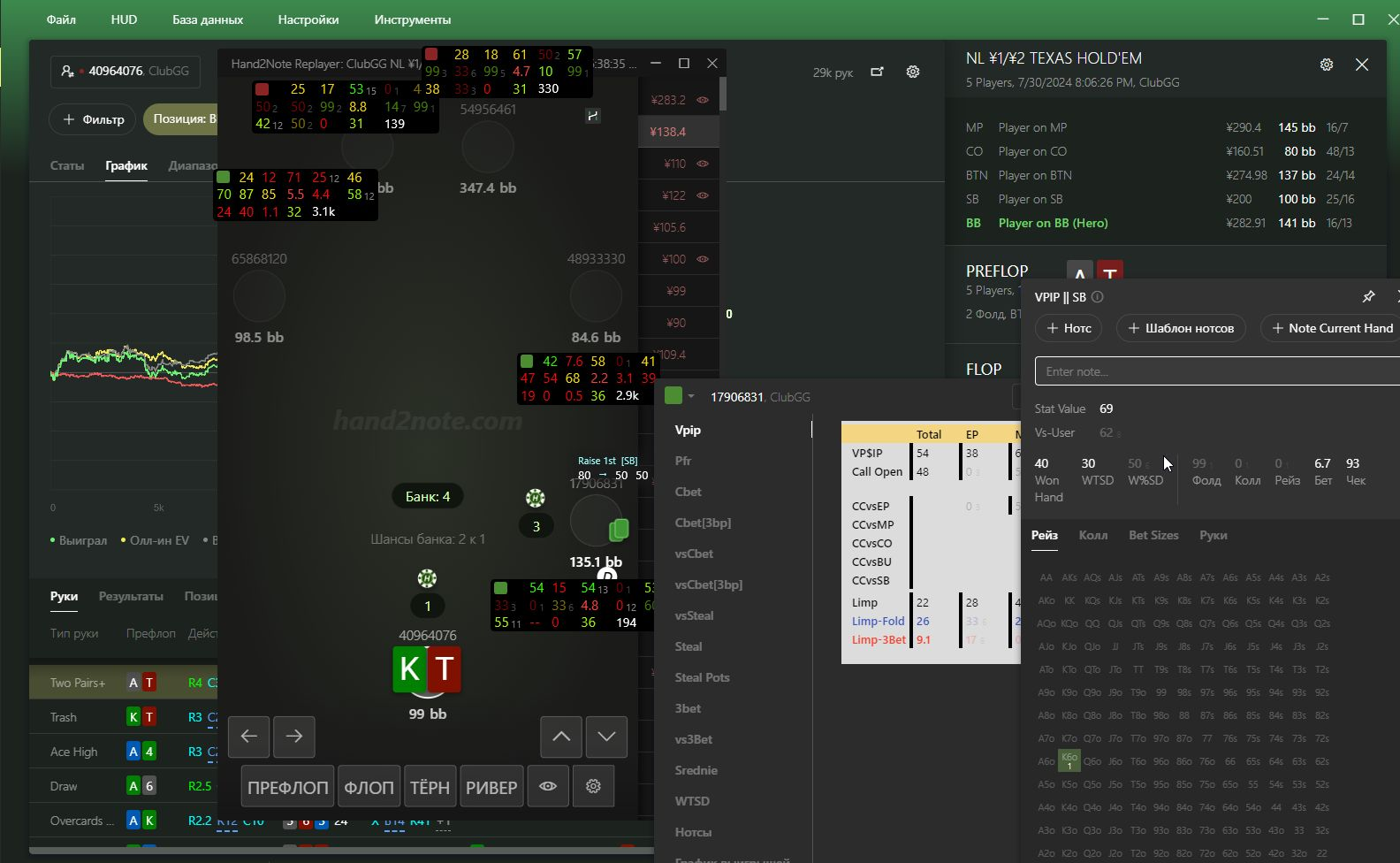
Task: Open the HUD menu
Action: point(124,19)
